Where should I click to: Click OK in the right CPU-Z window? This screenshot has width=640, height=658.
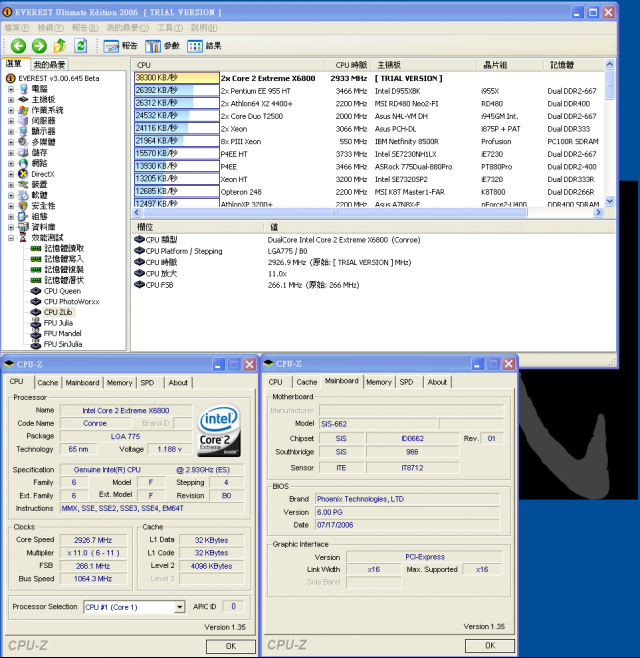pos(490,645)
